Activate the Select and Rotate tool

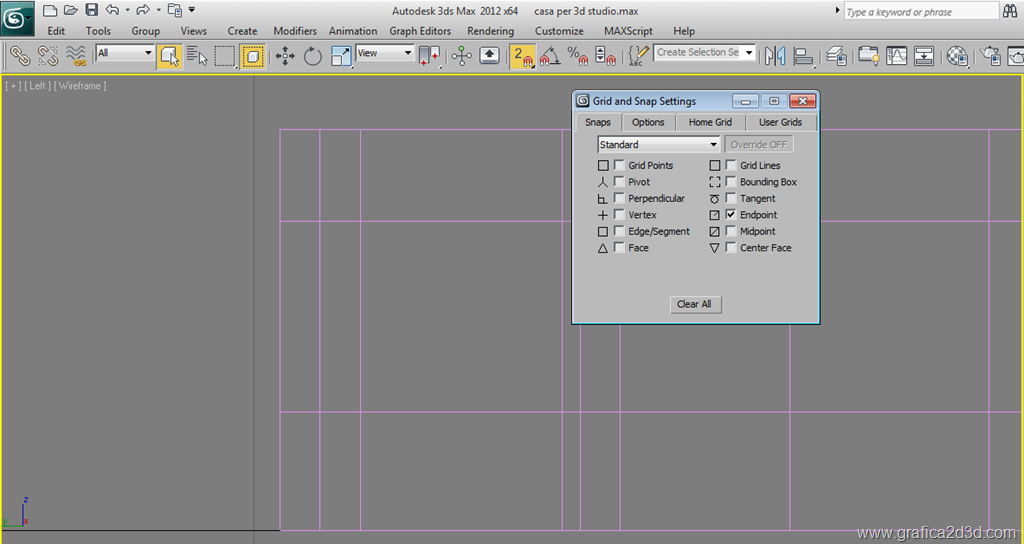(313, 56)
